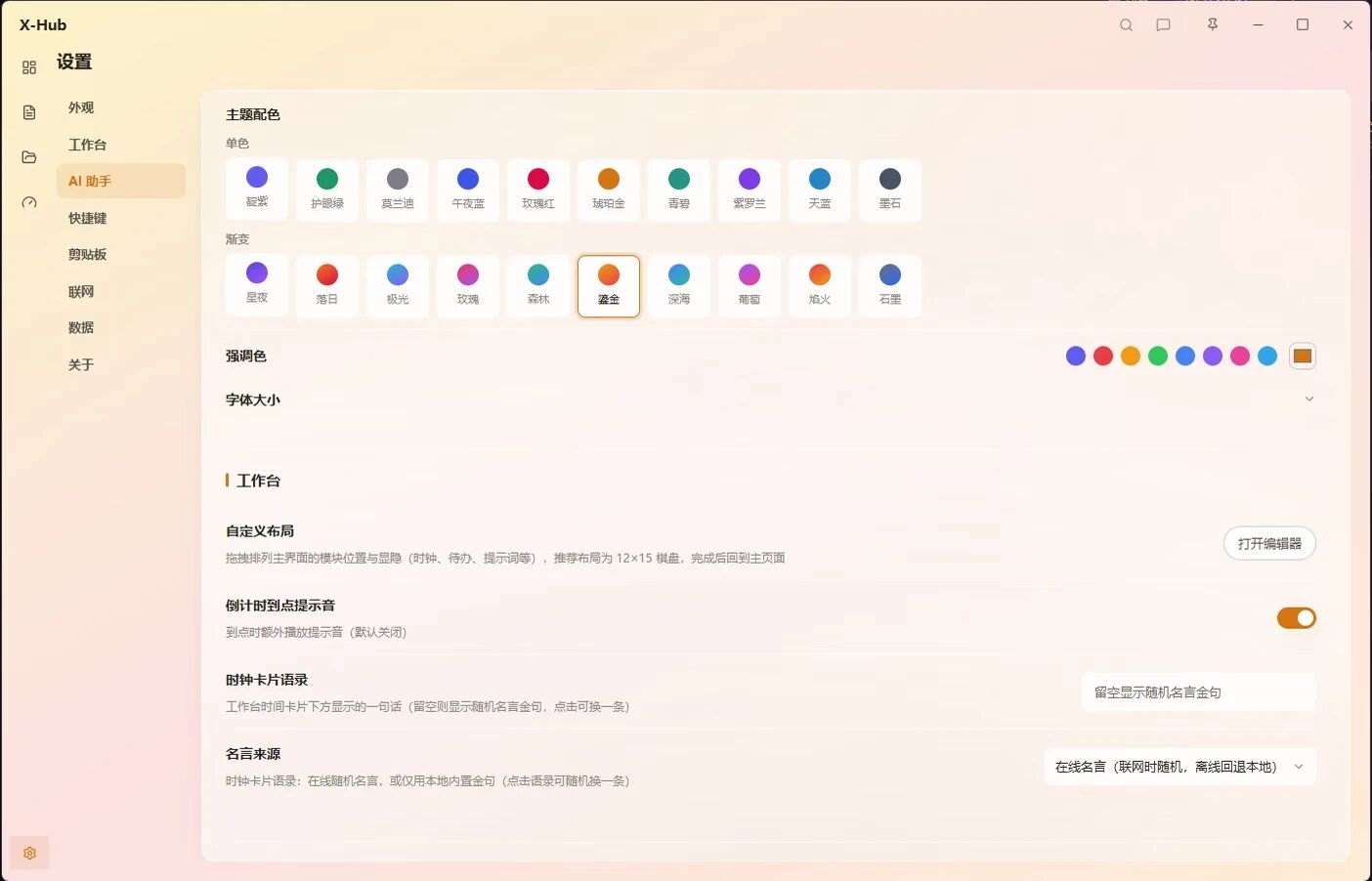Select the 靛紫 solid theme
This screenshot has width=1372, height=881.
click(x=257, y=189)
